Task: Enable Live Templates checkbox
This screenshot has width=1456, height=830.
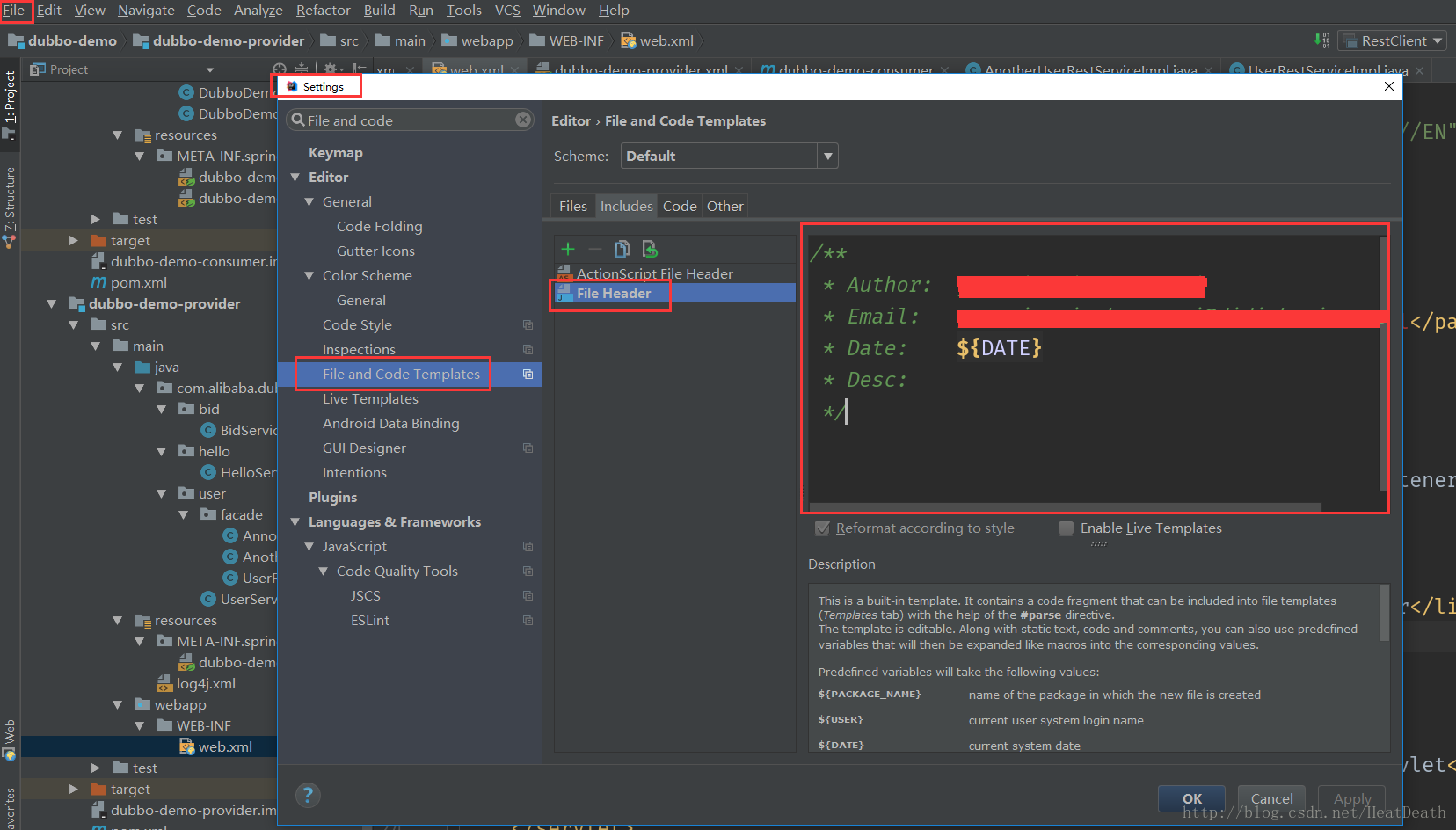Action: point(1066,528)
